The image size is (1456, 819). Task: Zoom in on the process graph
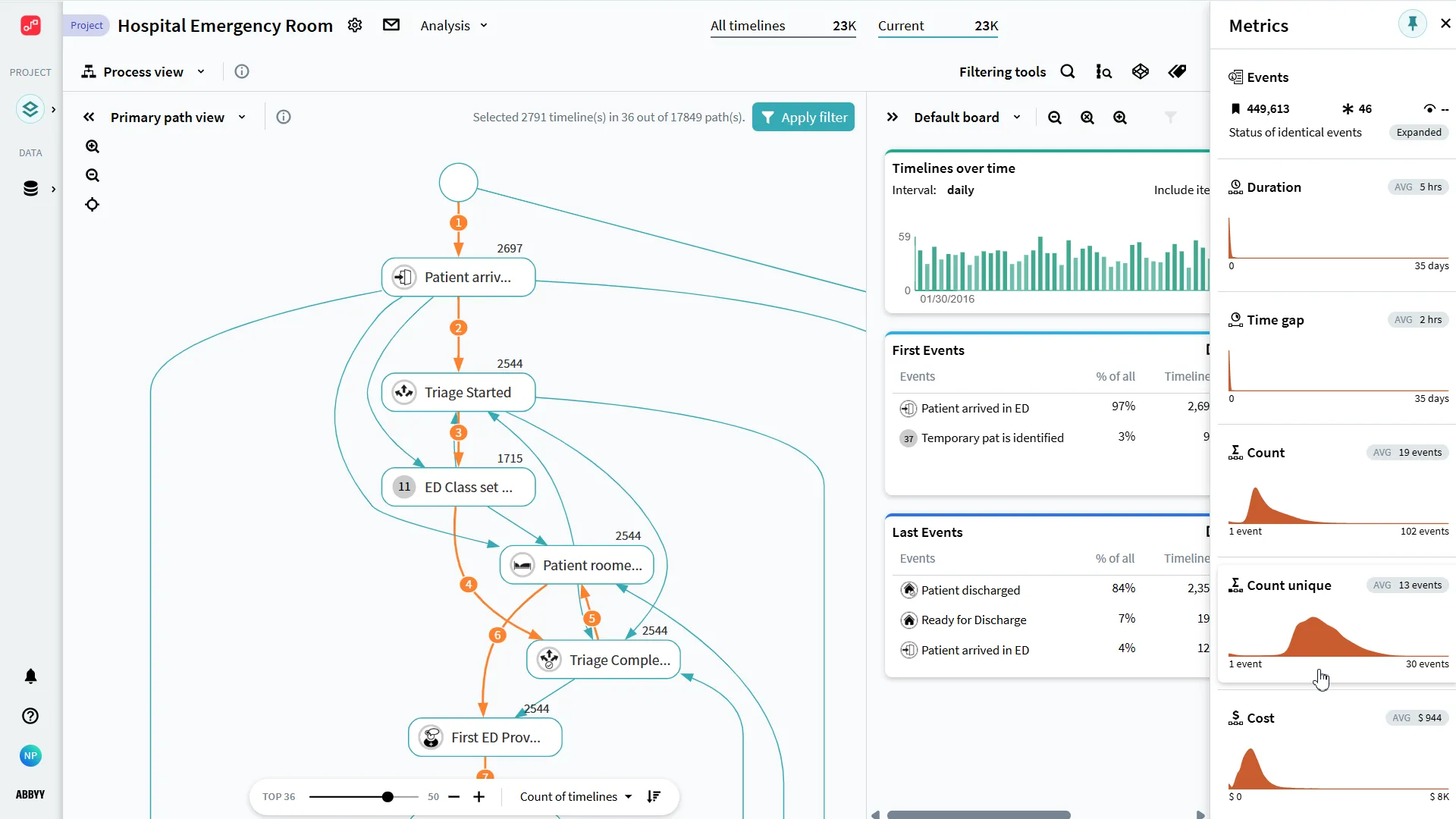coord(93,146)
